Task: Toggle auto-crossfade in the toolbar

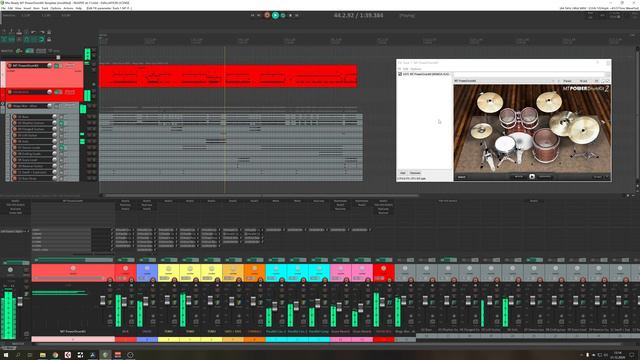Action: (4, 40)
